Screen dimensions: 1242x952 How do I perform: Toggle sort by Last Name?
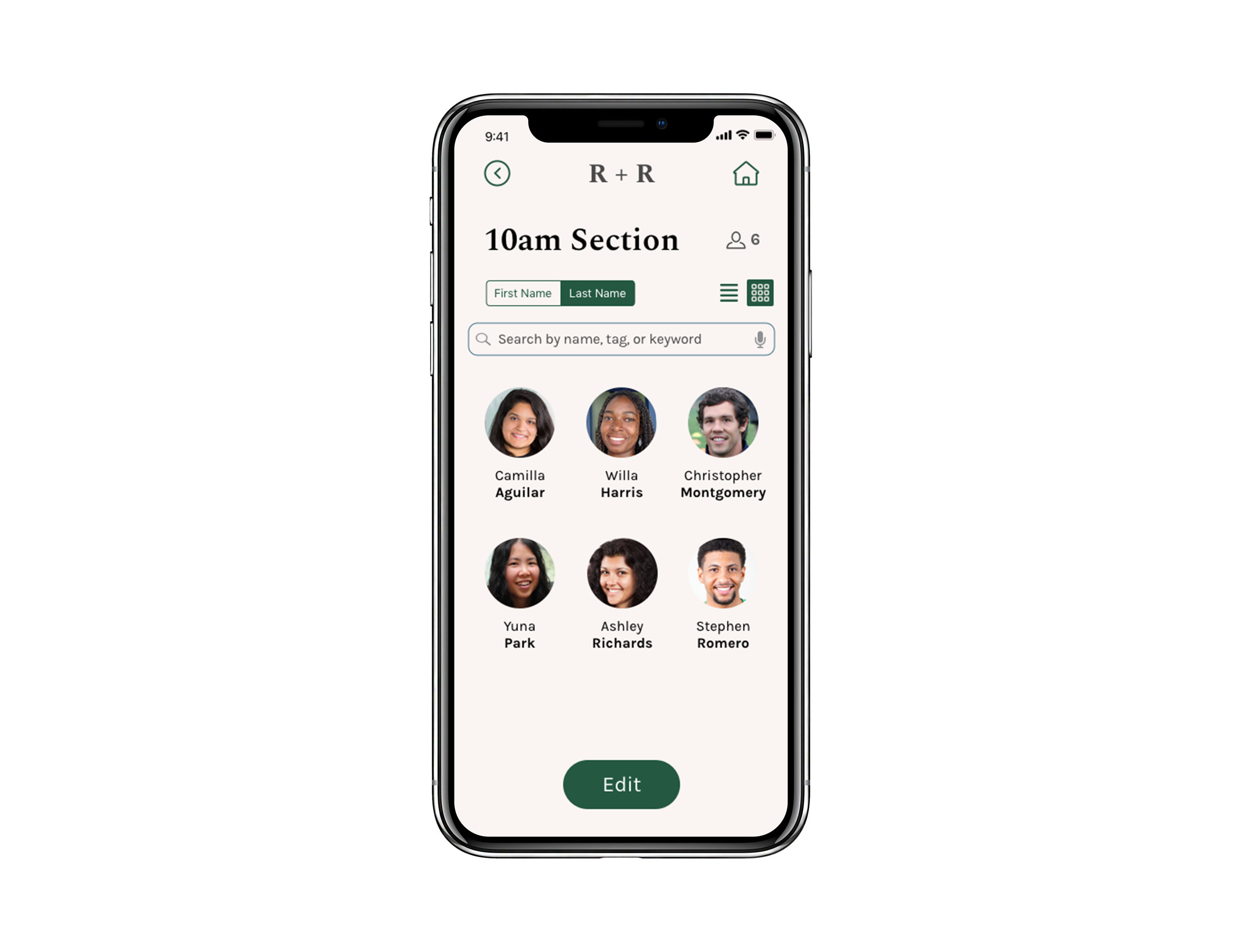tap(597, 293)
